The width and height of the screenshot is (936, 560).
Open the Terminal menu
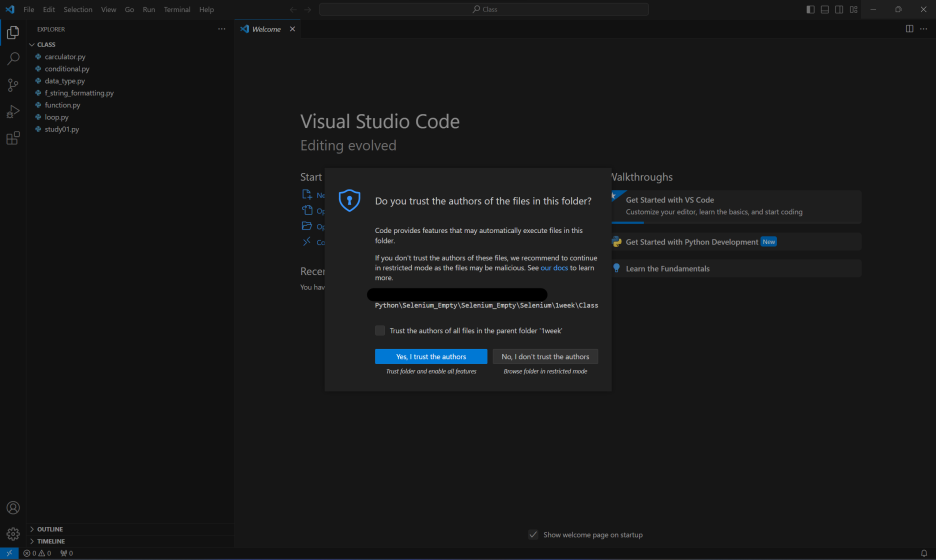[x=177, y=10]
